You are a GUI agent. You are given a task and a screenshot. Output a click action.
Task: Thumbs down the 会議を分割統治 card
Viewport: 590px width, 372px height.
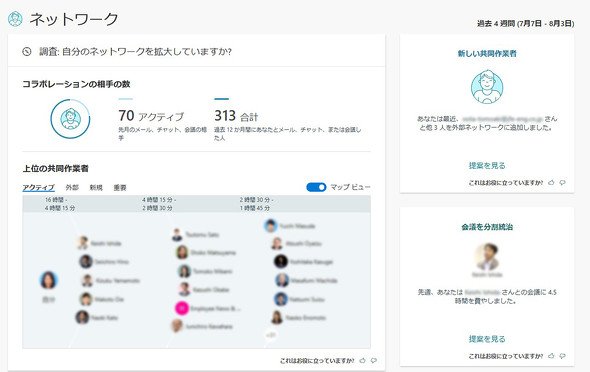[563, 355]
